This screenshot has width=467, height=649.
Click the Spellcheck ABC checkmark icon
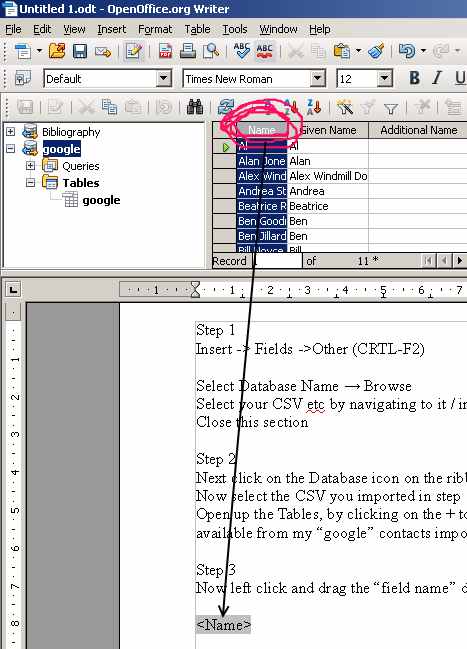coord(241,51)
